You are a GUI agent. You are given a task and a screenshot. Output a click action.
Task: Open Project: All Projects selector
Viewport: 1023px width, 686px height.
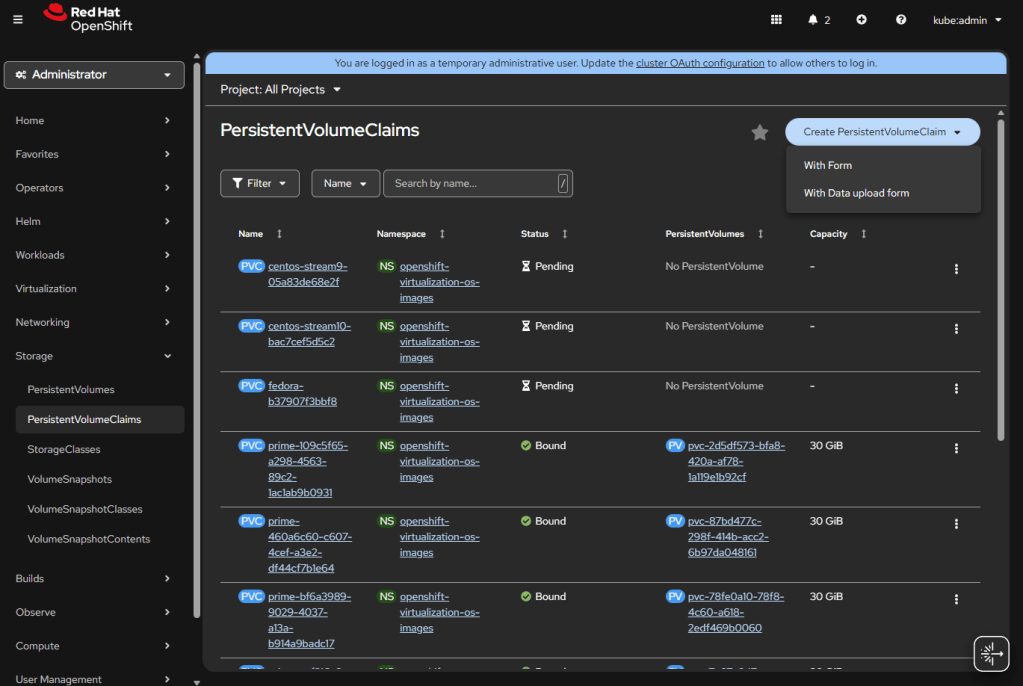tap(281, 90)
